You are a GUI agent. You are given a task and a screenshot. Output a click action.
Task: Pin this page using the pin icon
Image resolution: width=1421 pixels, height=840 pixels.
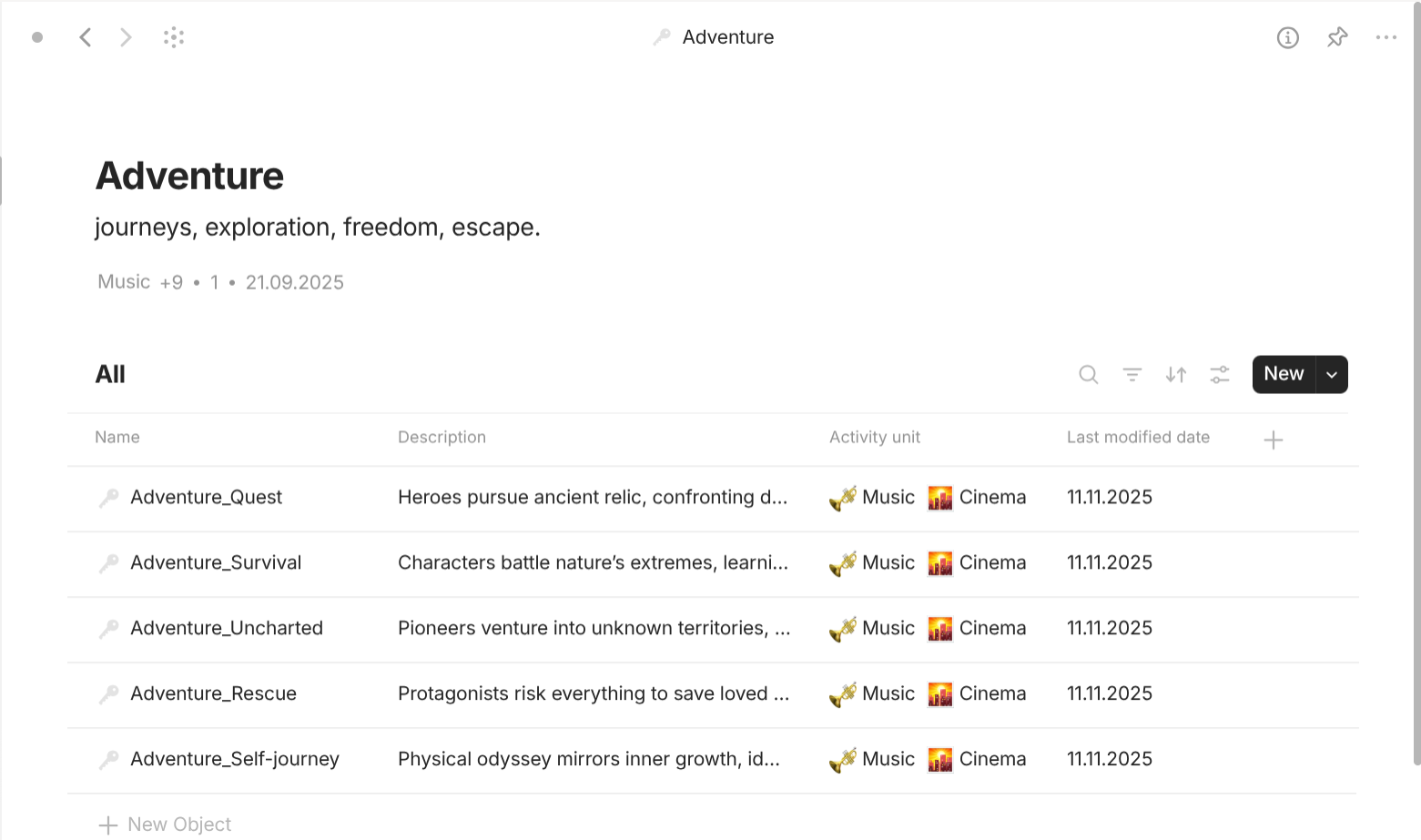pos(1336,37)
